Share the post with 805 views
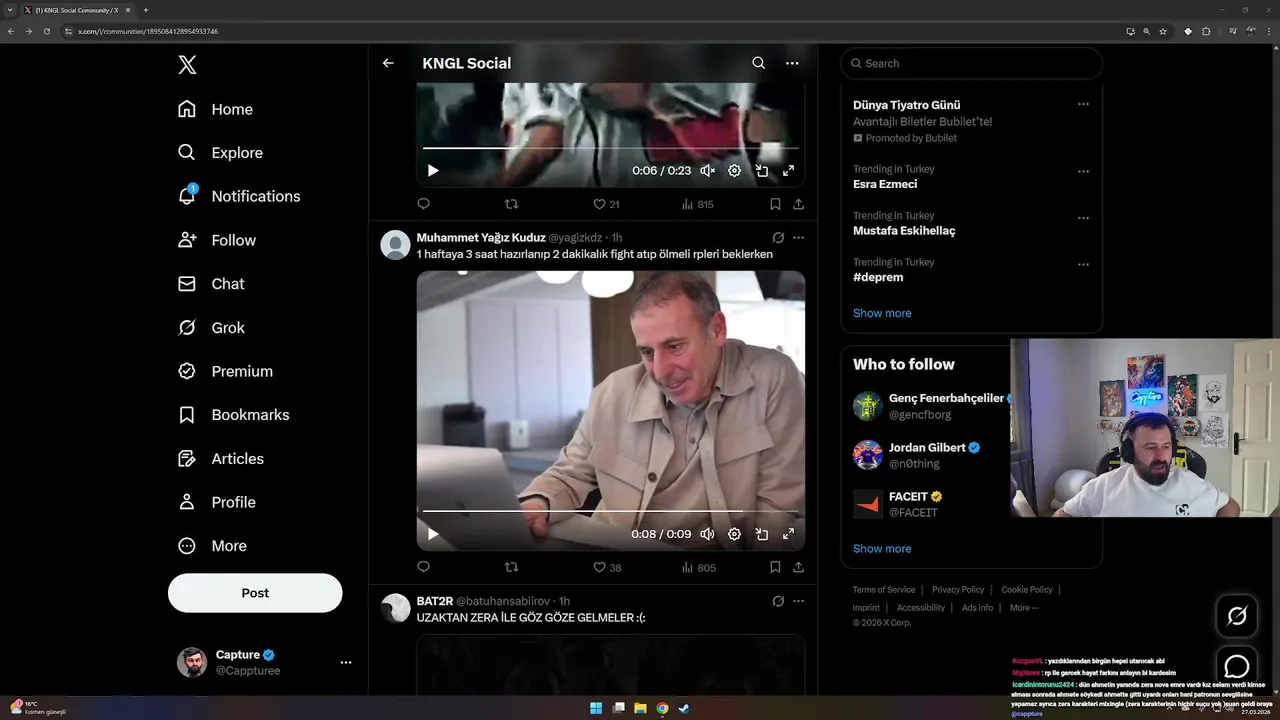The height and width of the screenshot is (720, 1280). 798,567
